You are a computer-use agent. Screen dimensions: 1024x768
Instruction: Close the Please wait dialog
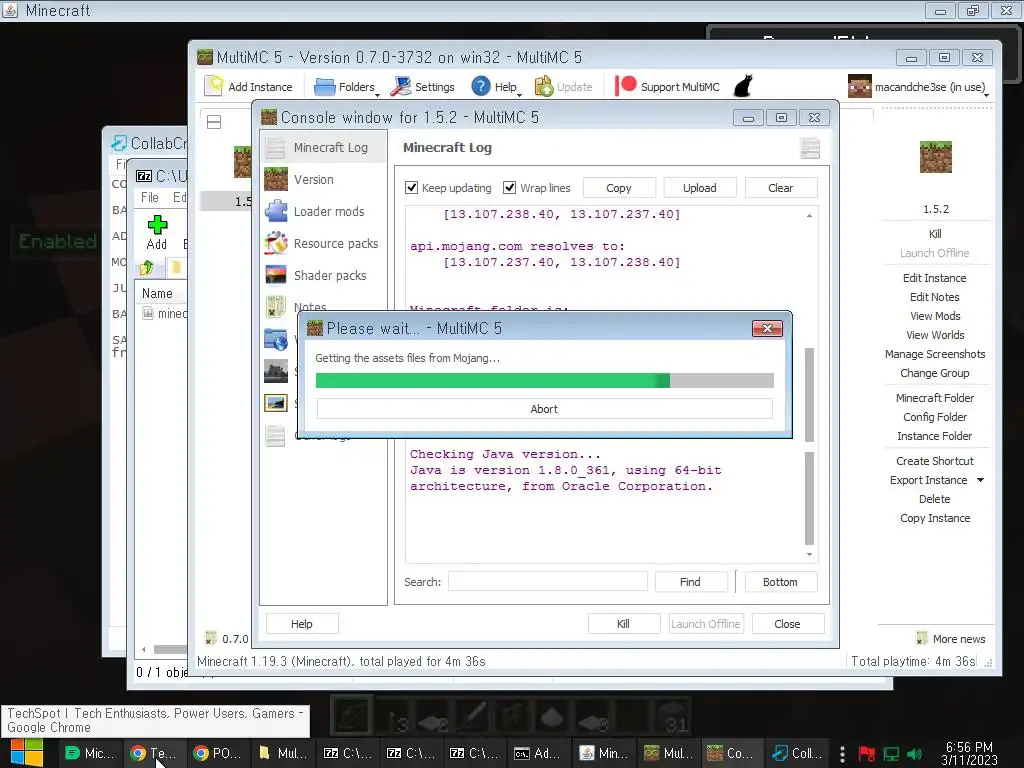coord(767,328)
